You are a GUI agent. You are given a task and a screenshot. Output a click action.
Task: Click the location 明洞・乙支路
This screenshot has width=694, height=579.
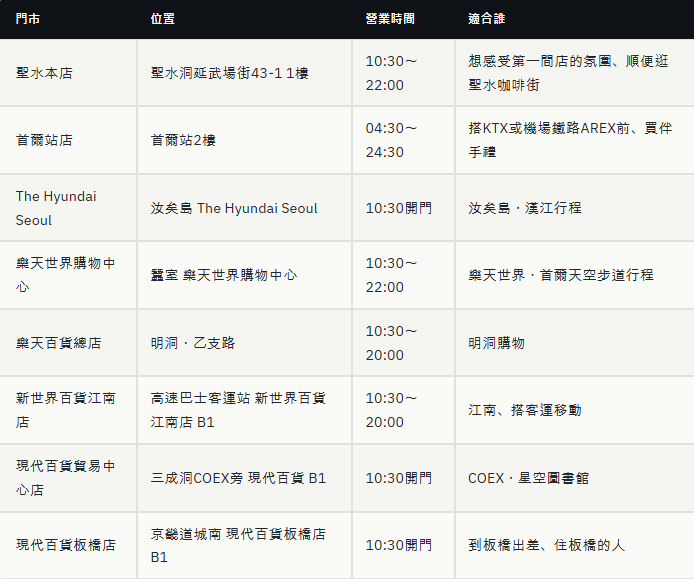coord(193,343)
